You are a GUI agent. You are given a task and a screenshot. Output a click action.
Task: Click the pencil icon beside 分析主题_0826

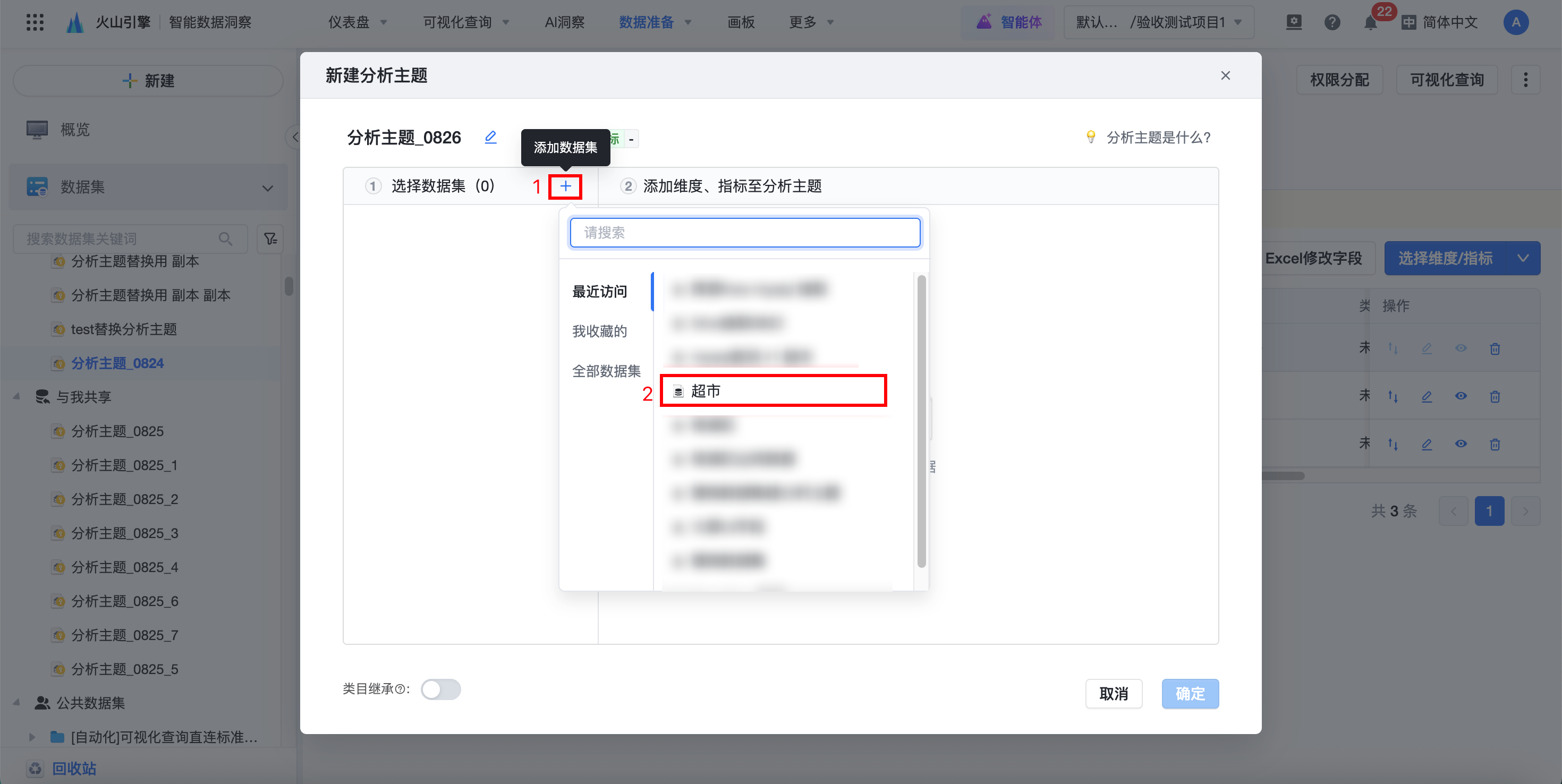coord(490,138)
